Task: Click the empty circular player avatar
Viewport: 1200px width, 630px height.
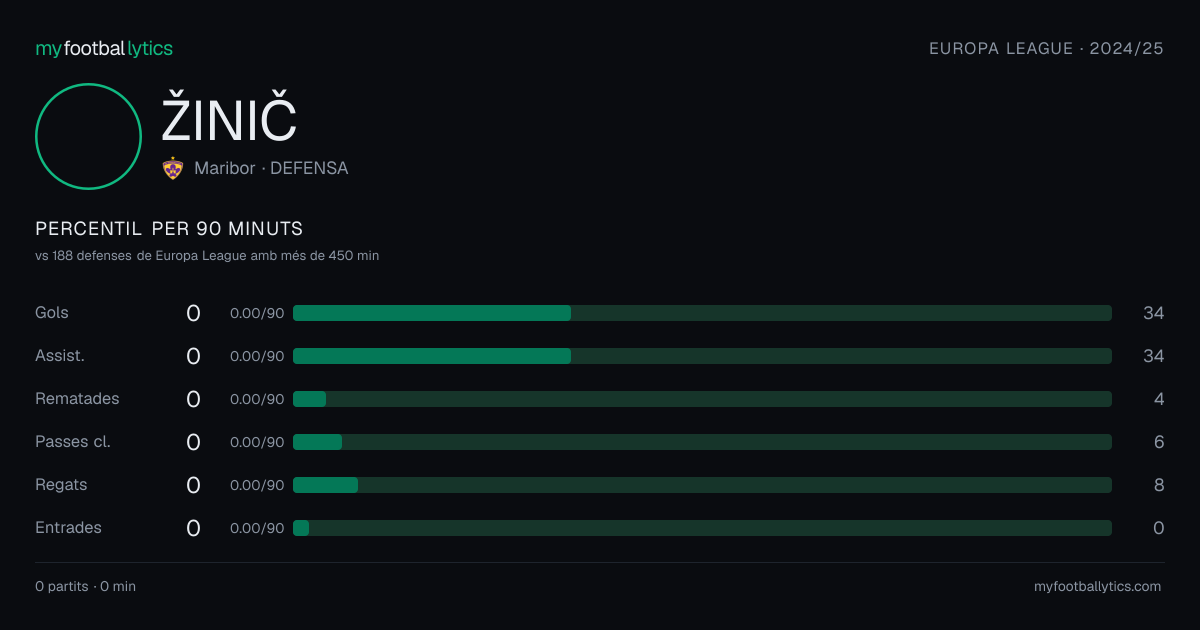Action: click(x=88, y=136)
